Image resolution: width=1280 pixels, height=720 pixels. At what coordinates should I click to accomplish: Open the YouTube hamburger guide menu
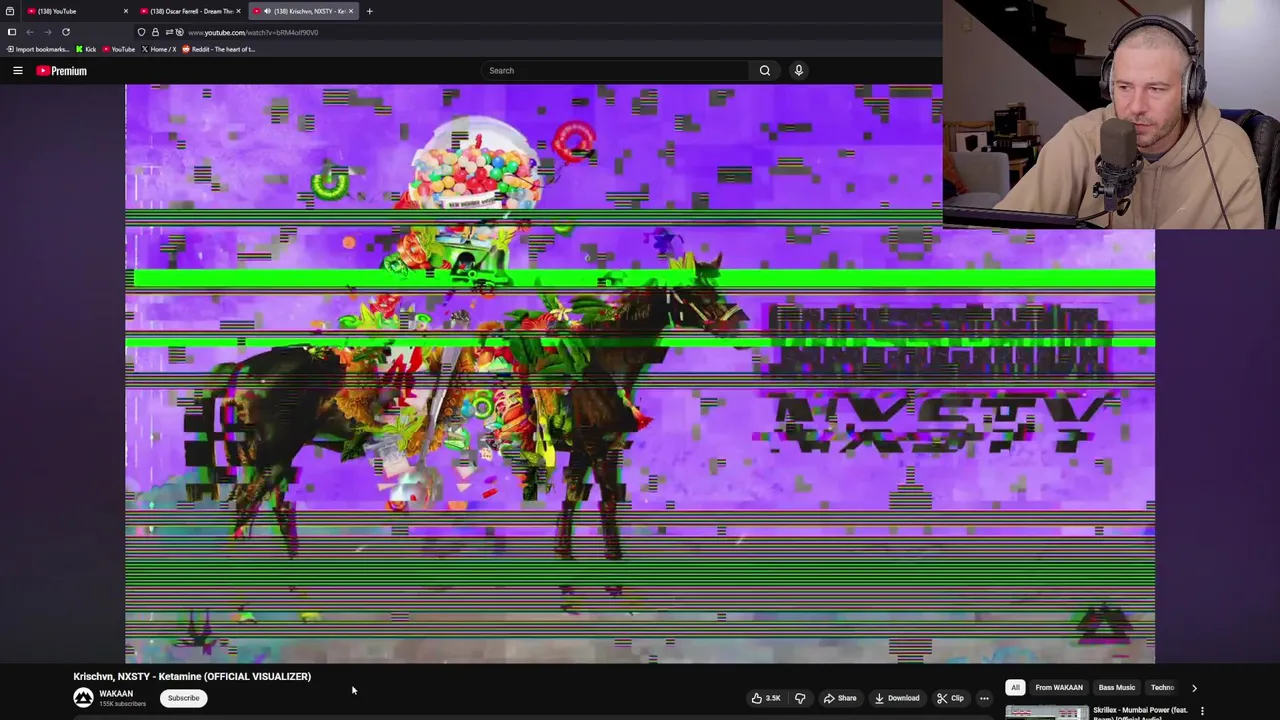pyautogui.click(x=18, y=70)
